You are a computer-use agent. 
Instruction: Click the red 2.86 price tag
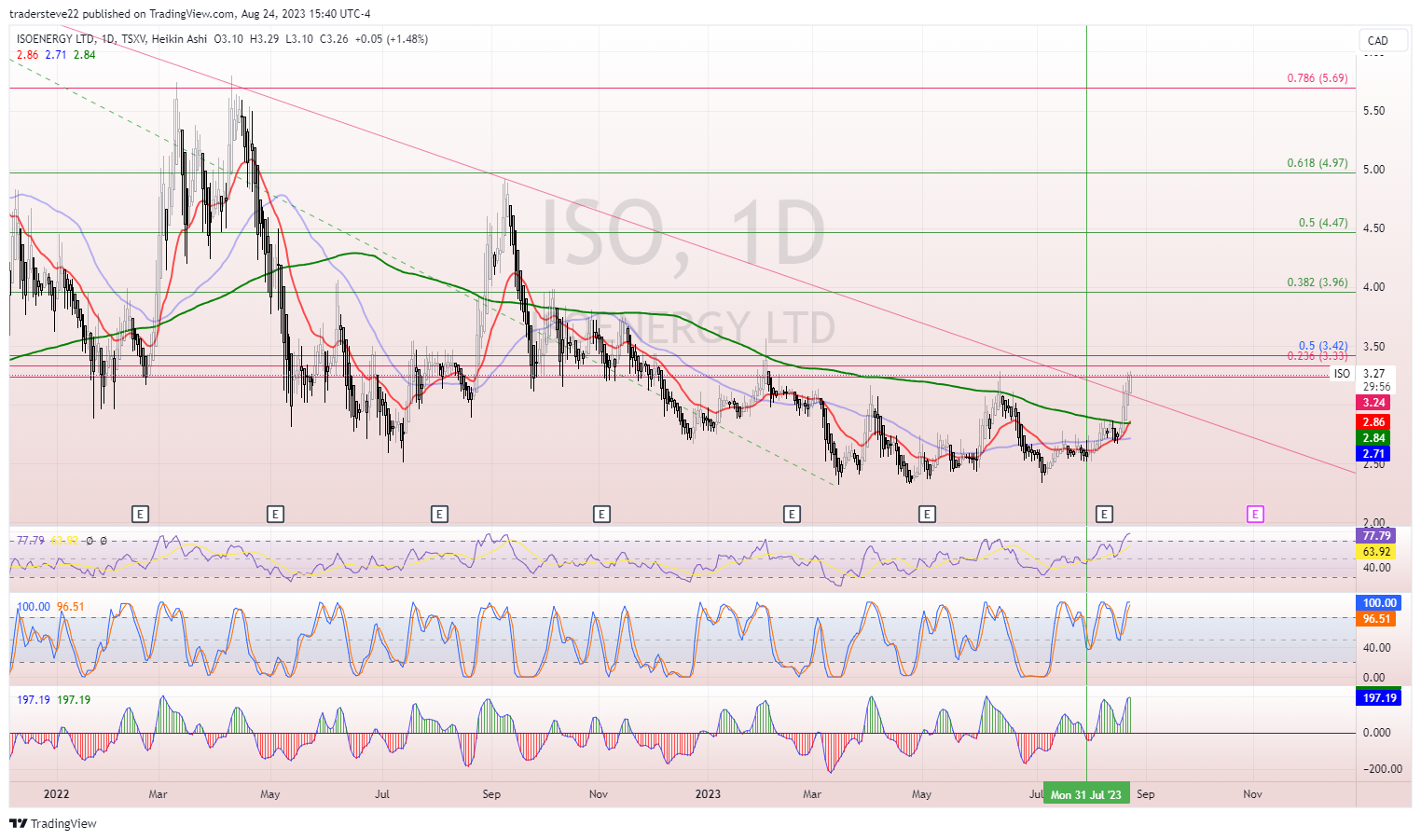click(x=1373, y=422)
